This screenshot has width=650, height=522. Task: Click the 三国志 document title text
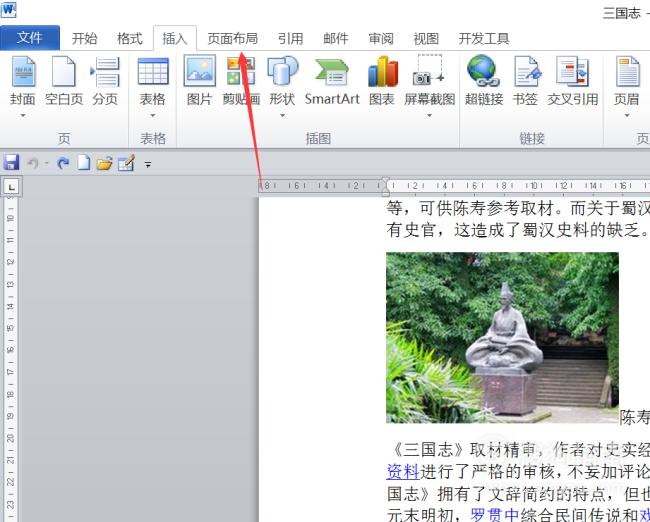point(622,13)
